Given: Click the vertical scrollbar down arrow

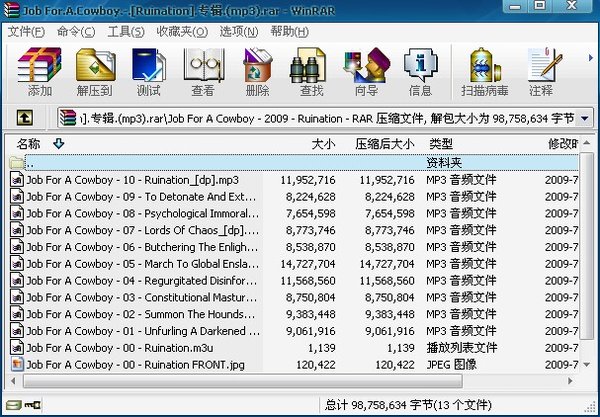Looking at the screenshot, I should 587,365.
